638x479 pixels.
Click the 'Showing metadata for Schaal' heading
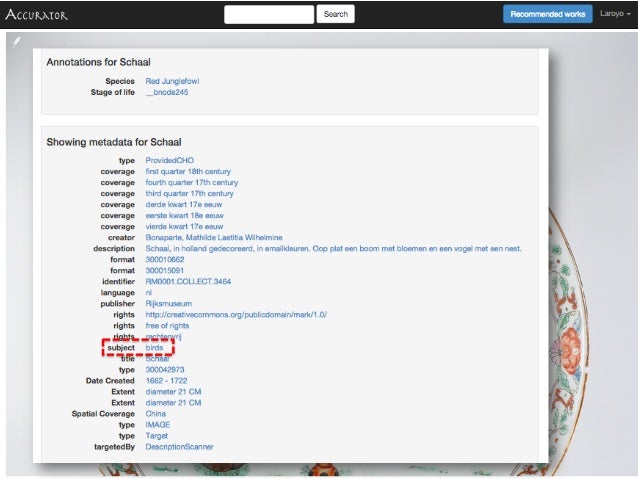[x=114, y=142]
